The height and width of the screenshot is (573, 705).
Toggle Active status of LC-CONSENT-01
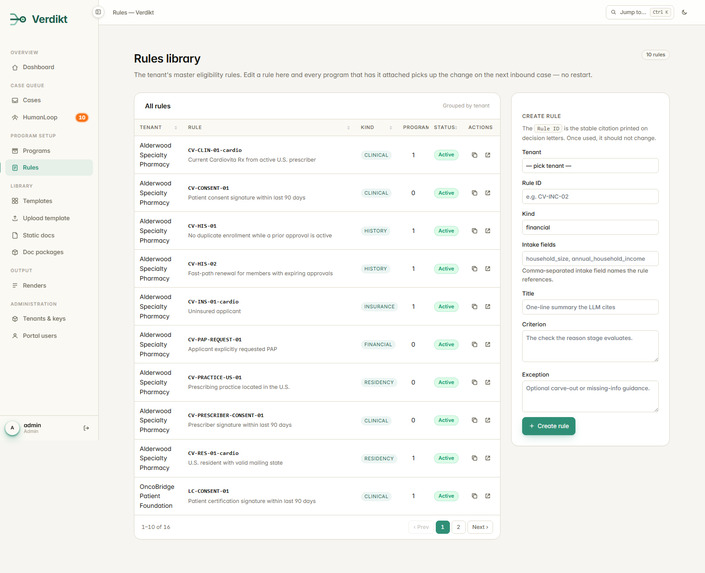pyautogui.click(x=446, y=496)
